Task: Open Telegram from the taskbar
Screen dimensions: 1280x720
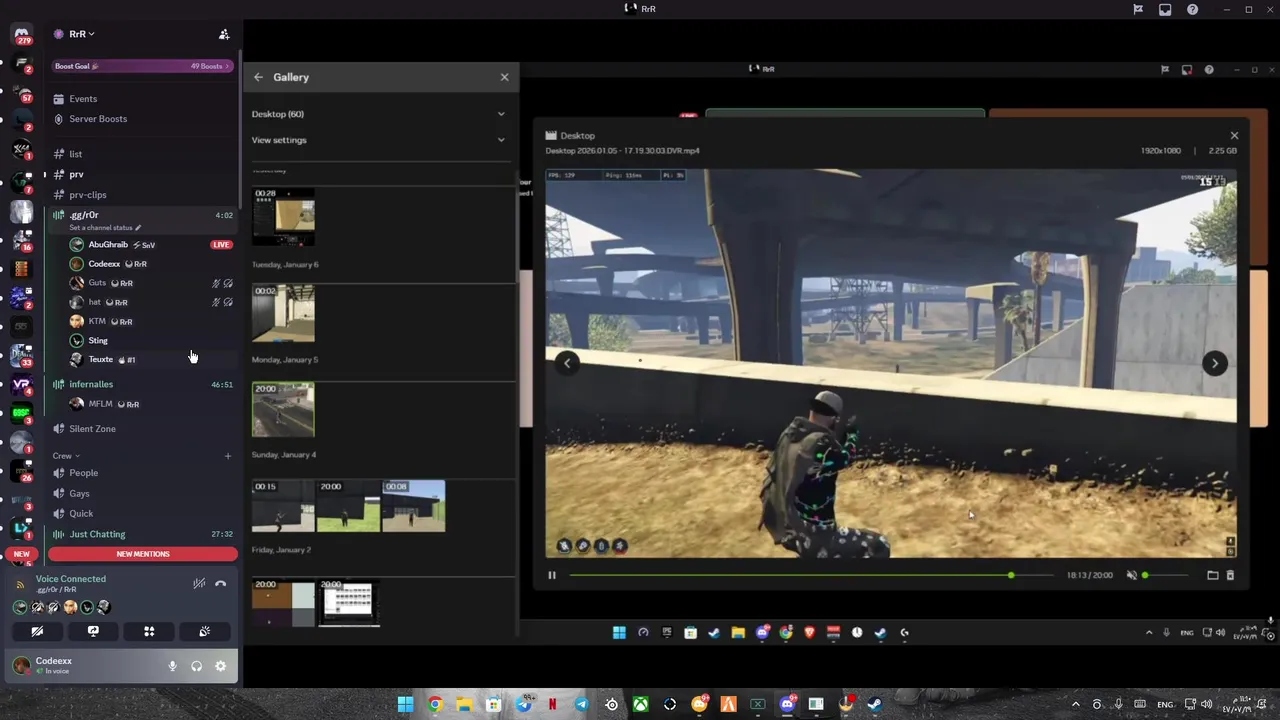Action: [582, 704]
